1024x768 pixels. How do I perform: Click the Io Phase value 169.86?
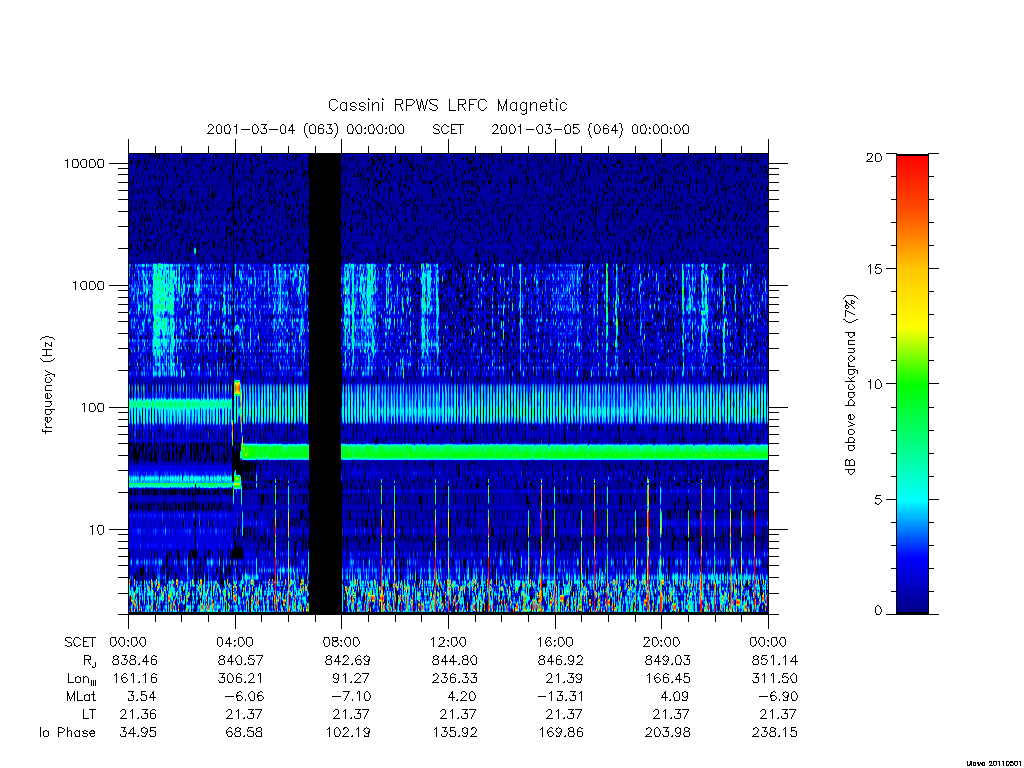(561, 733)
